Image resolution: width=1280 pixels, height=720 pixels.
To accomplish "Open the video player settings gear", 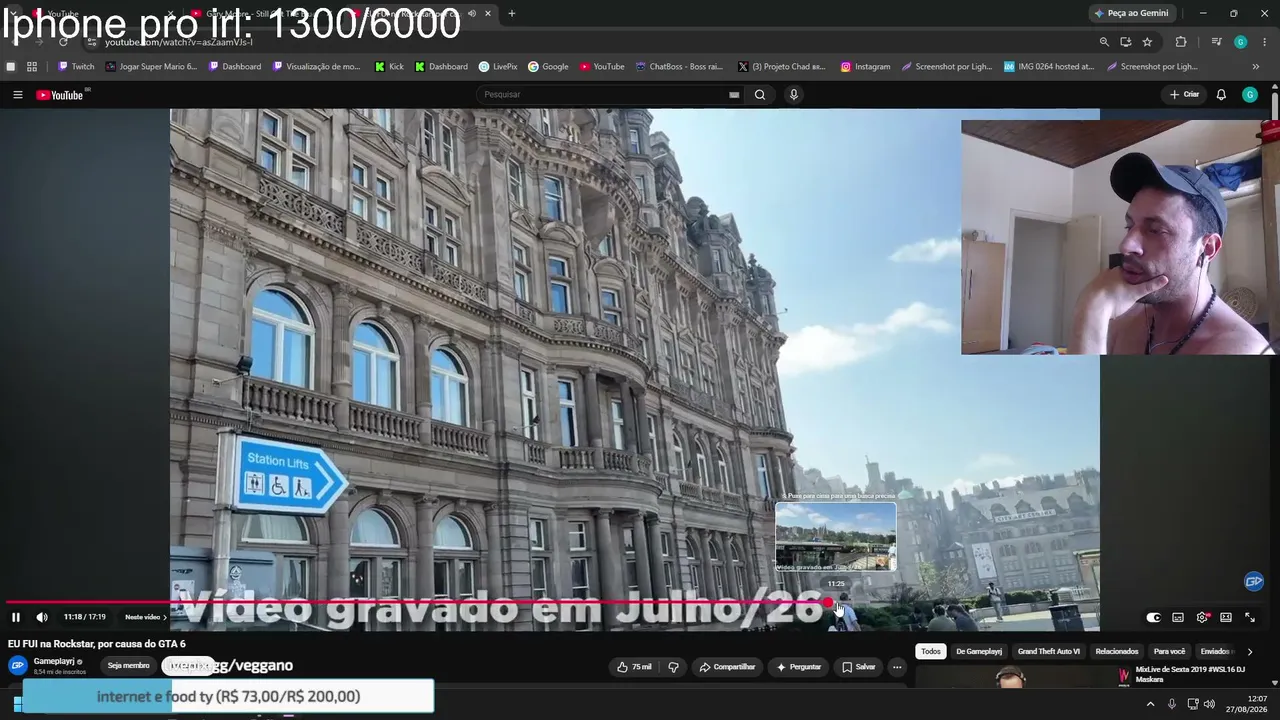I will click(1202, 618).
